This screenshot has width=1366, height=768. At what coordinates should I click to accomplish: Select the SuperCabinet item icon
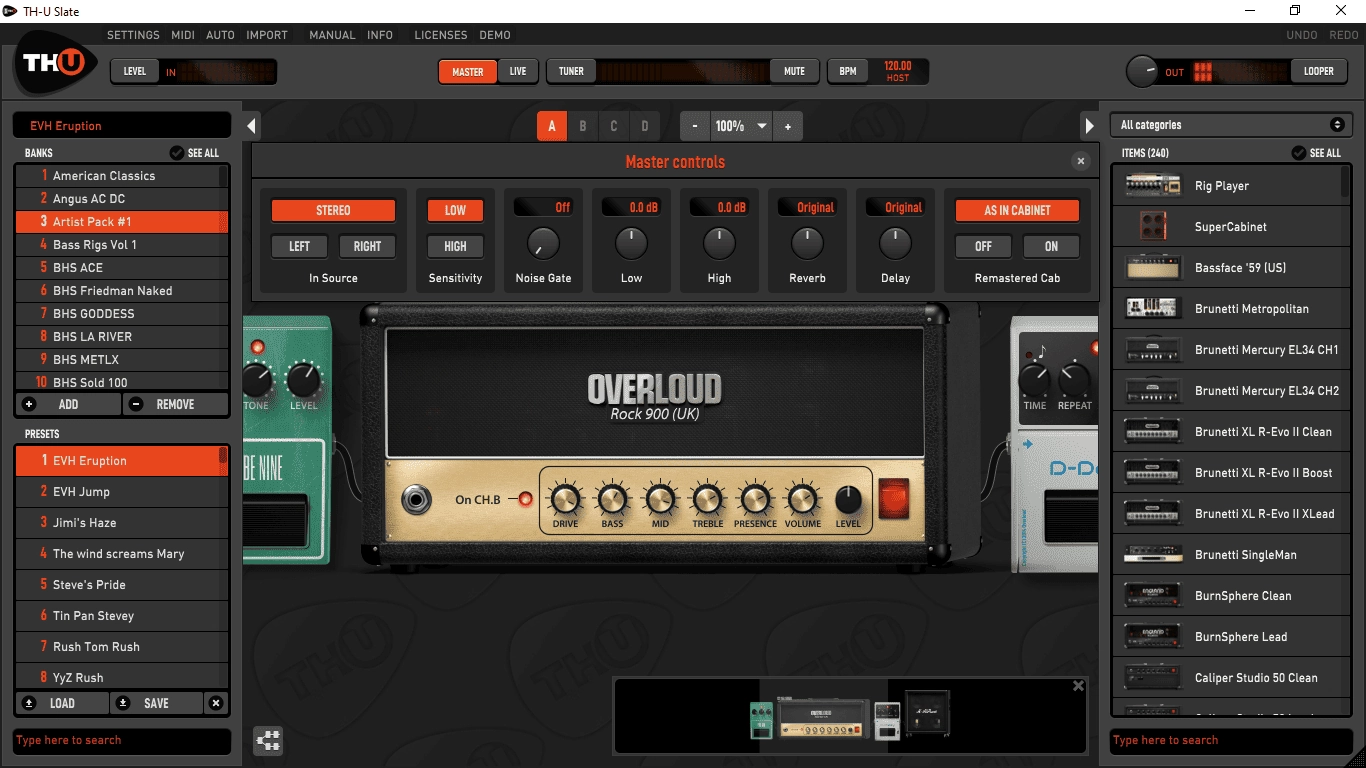[1152, 226]
